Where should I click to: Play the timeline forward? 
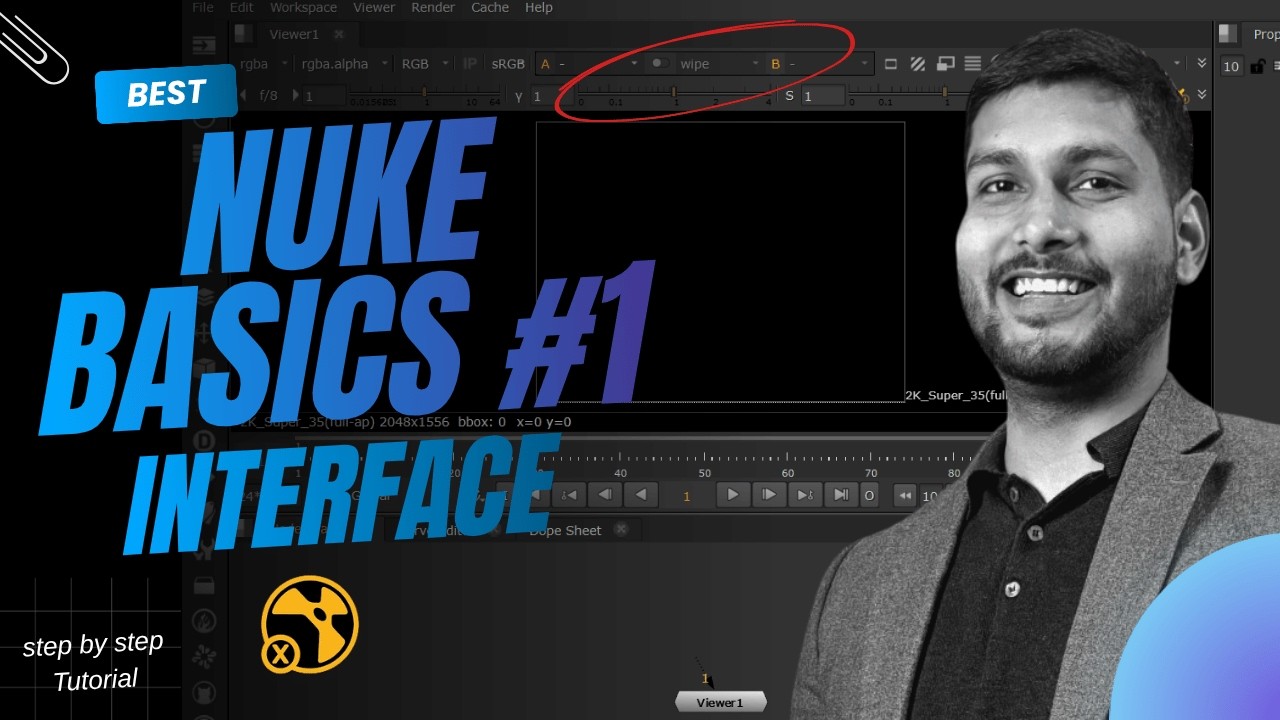[x=733, y=495]
